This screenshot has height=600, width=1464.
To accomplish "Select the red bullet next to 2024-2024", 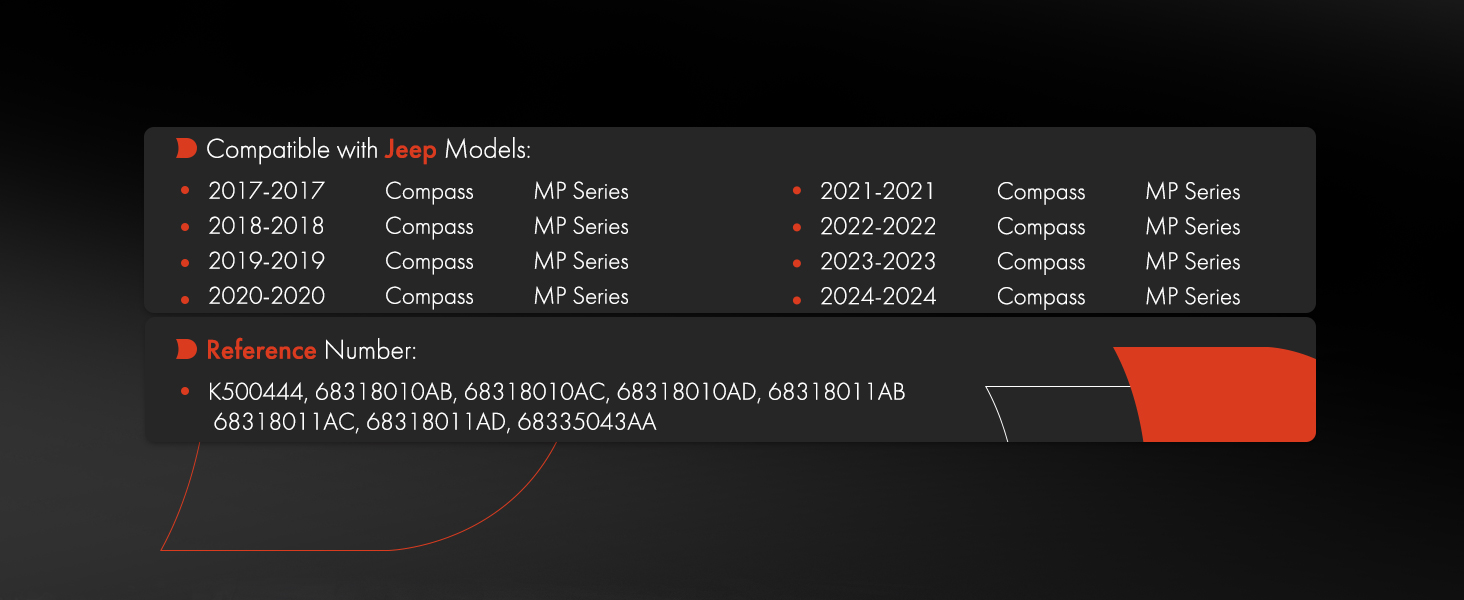I will click(x=797, y=299).
